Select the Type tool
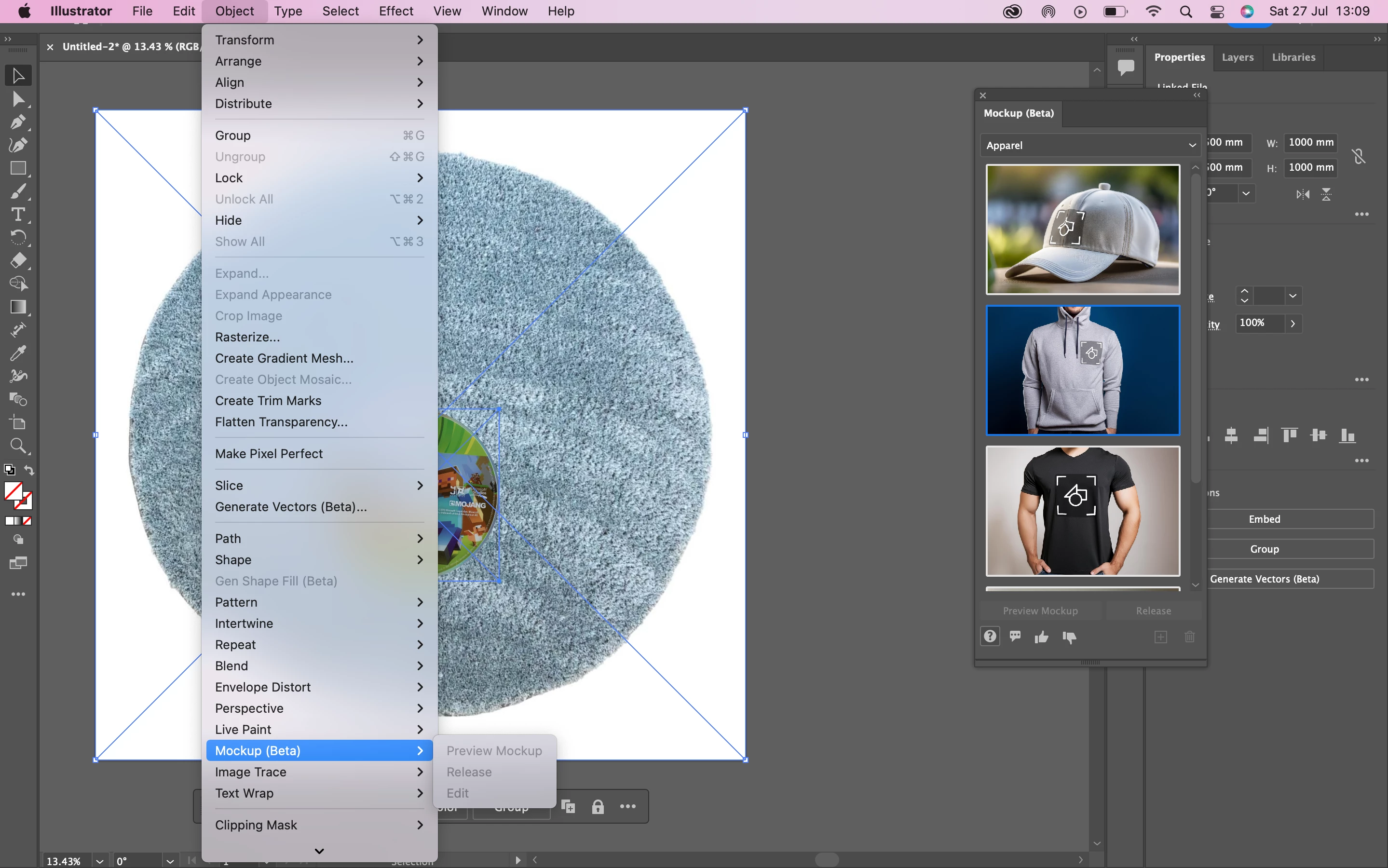 point(17,214)
